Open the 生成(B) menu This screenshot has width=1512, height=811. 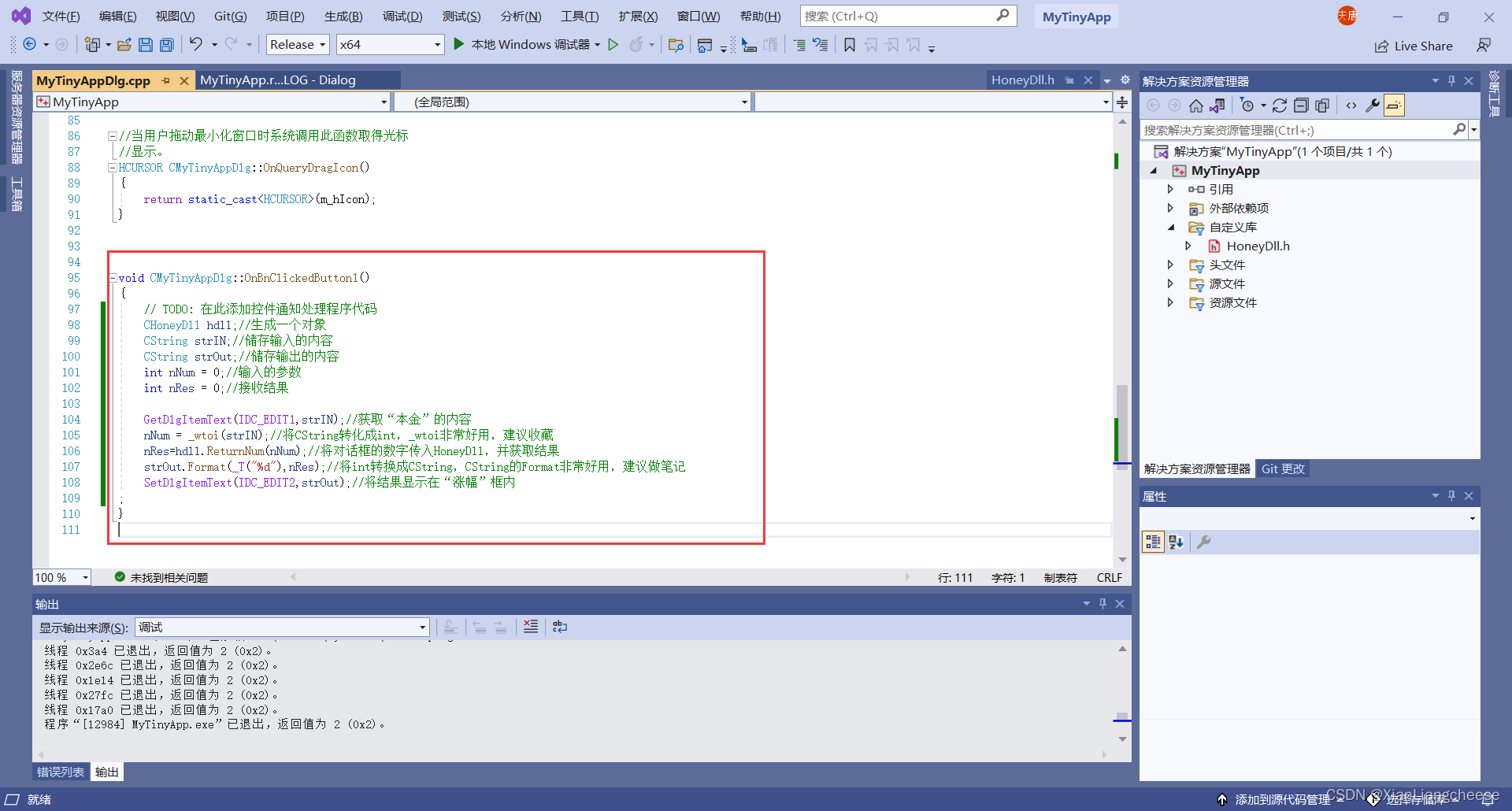[x=343, y=16]
